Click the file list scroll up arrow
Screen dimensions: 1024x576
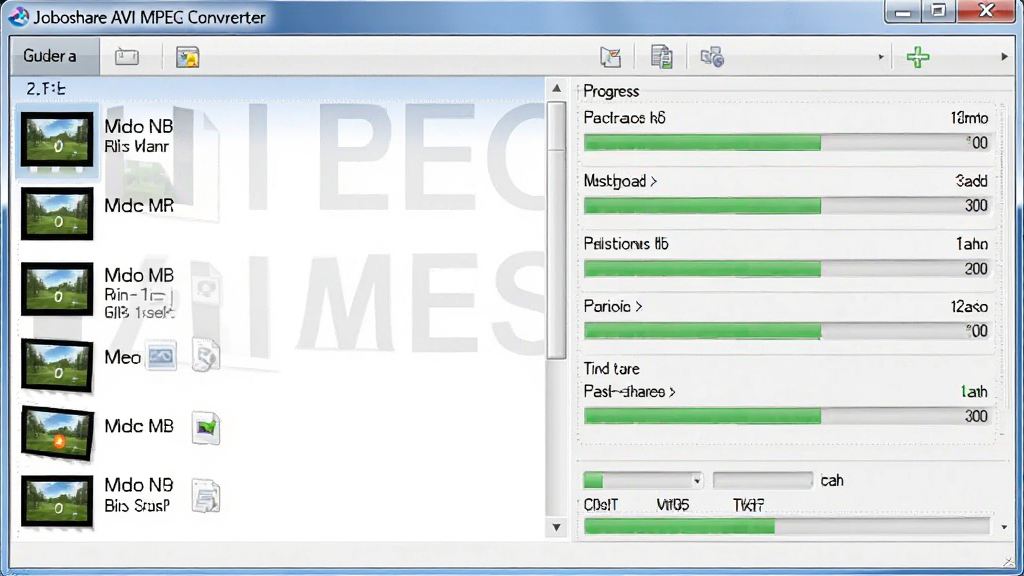(x=556, y=88)
